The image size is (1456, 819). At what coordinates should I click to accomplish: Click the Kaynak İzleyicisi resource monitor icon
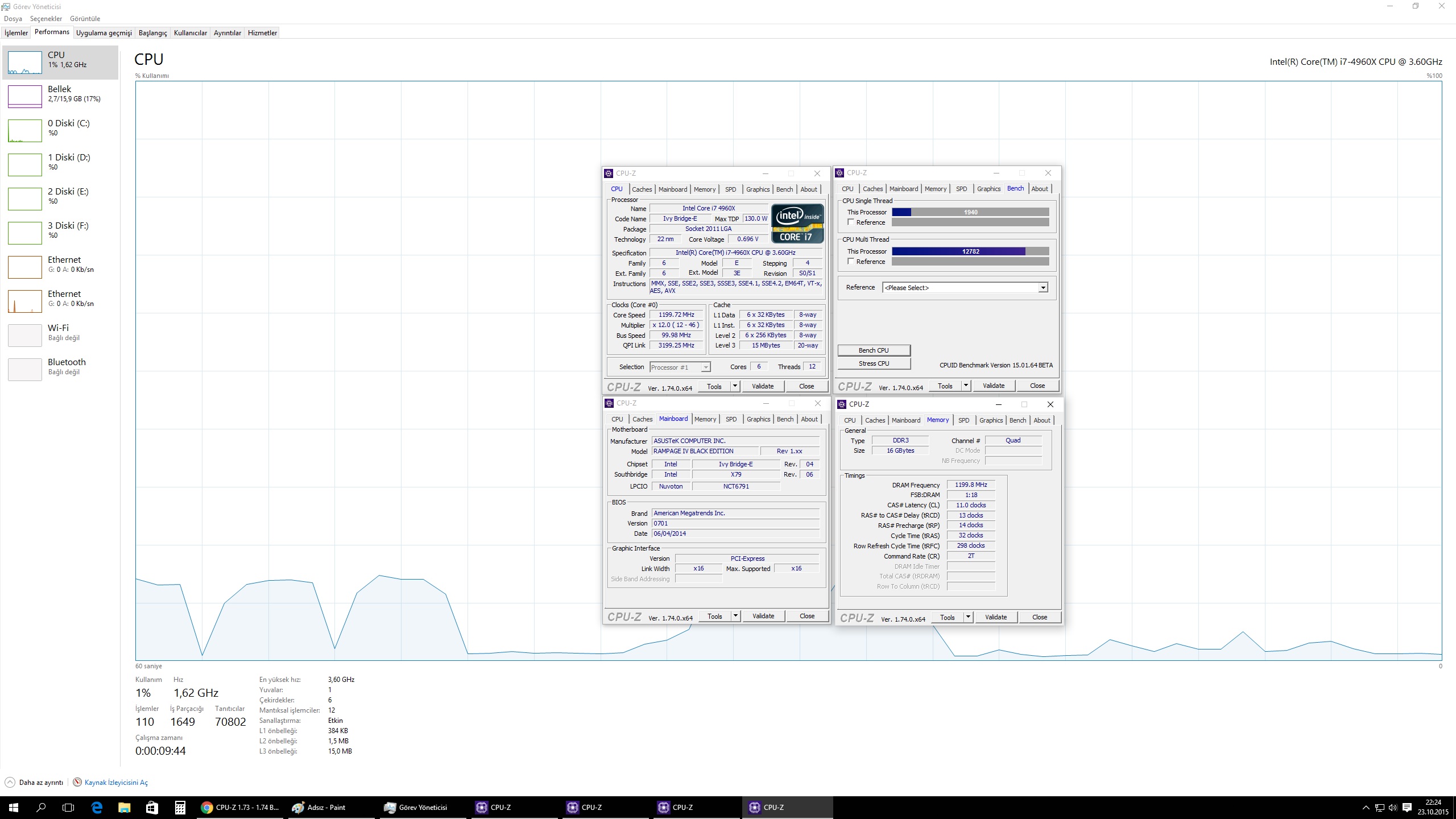pyautogui.click(x=77, y=782)
